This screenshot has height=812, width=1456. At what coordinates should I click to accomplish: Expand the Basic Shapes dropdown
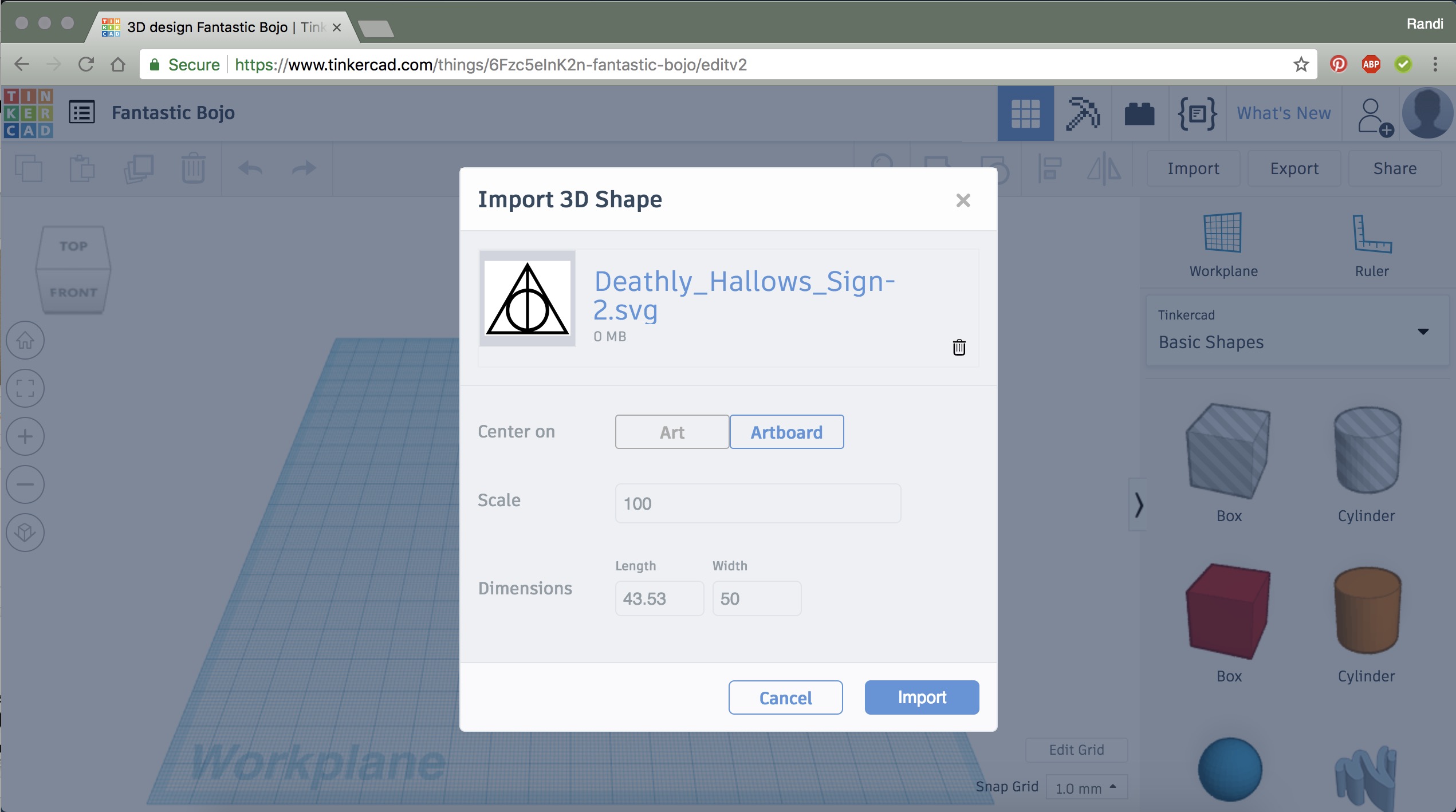tap(1297, 330)
